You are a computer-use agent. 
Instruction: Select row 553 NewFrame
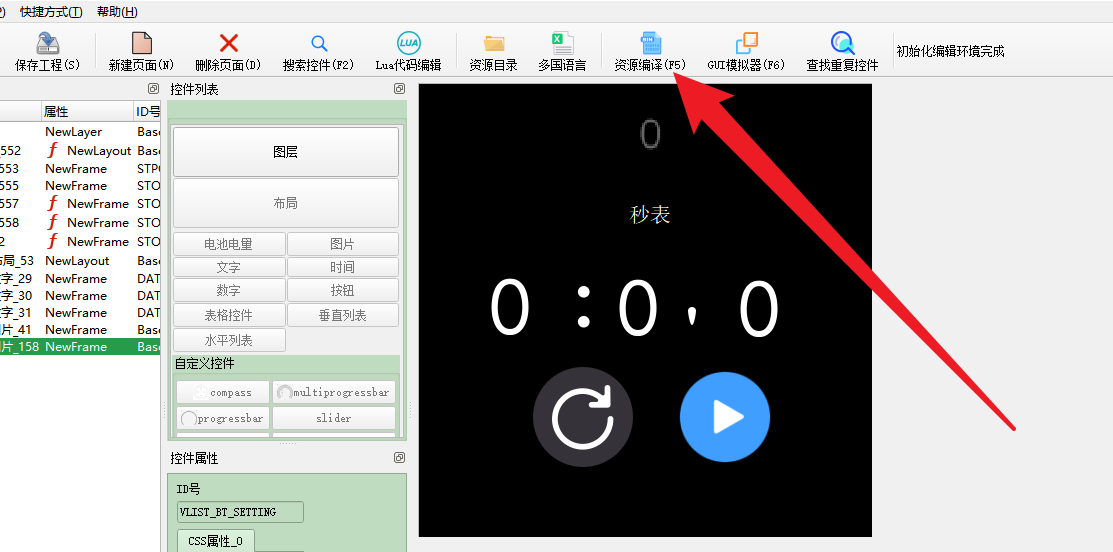click(80, 169)
